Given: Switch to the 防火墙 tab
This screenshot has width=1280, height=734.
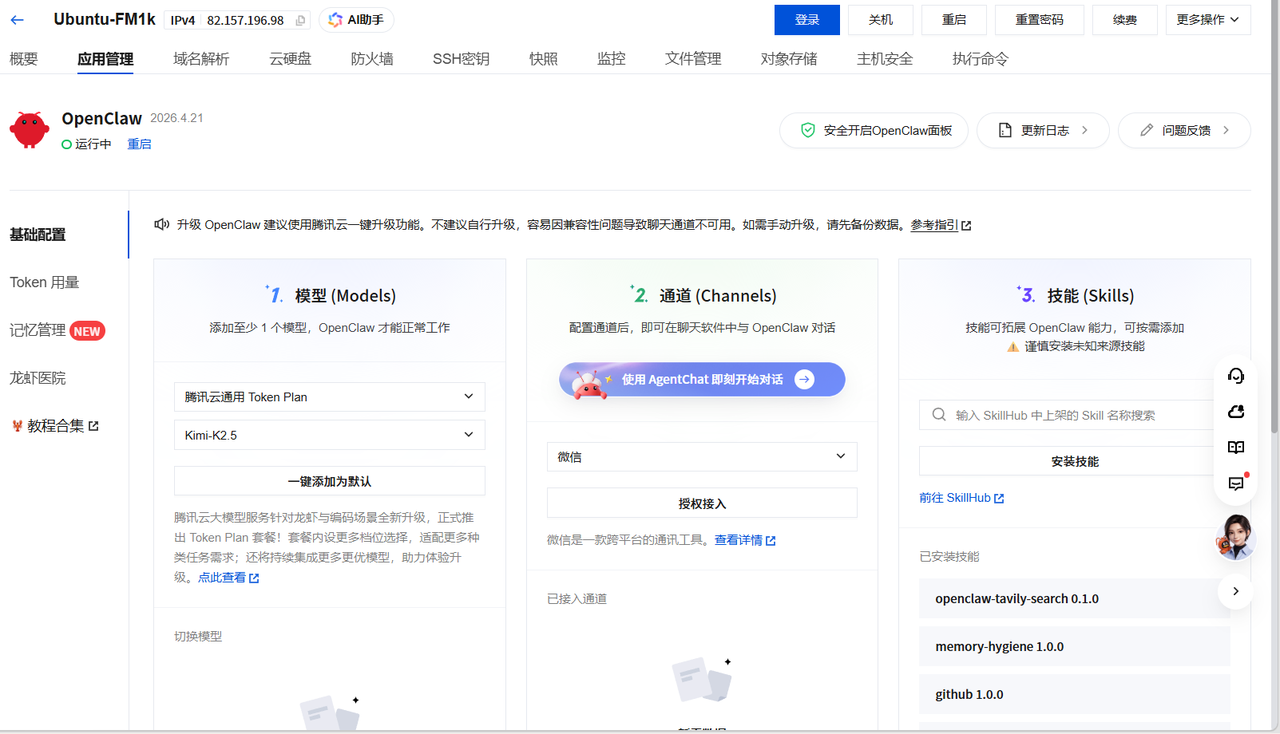Looking at the screenshot, I should pyautogui.click(x=372, y=59).
